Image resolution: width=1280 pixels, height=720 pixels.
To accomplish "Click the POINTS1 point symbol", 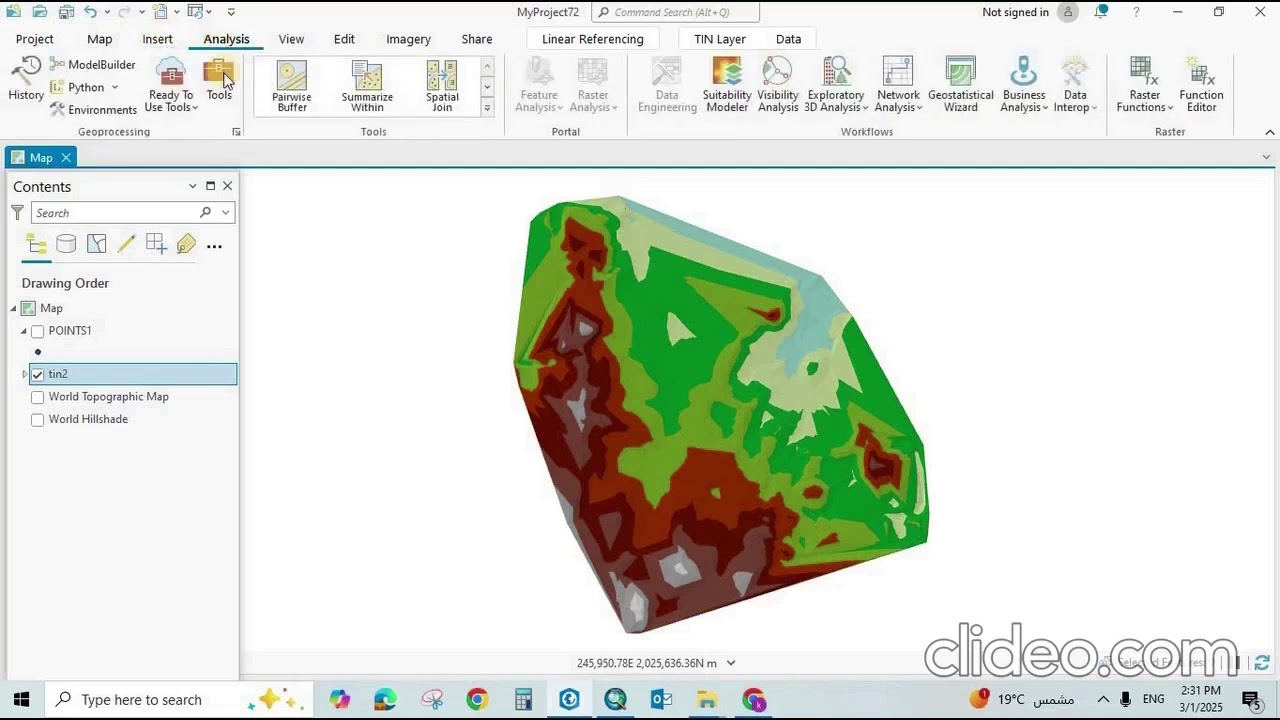I will pyautogui.click(x=38, y=352).
